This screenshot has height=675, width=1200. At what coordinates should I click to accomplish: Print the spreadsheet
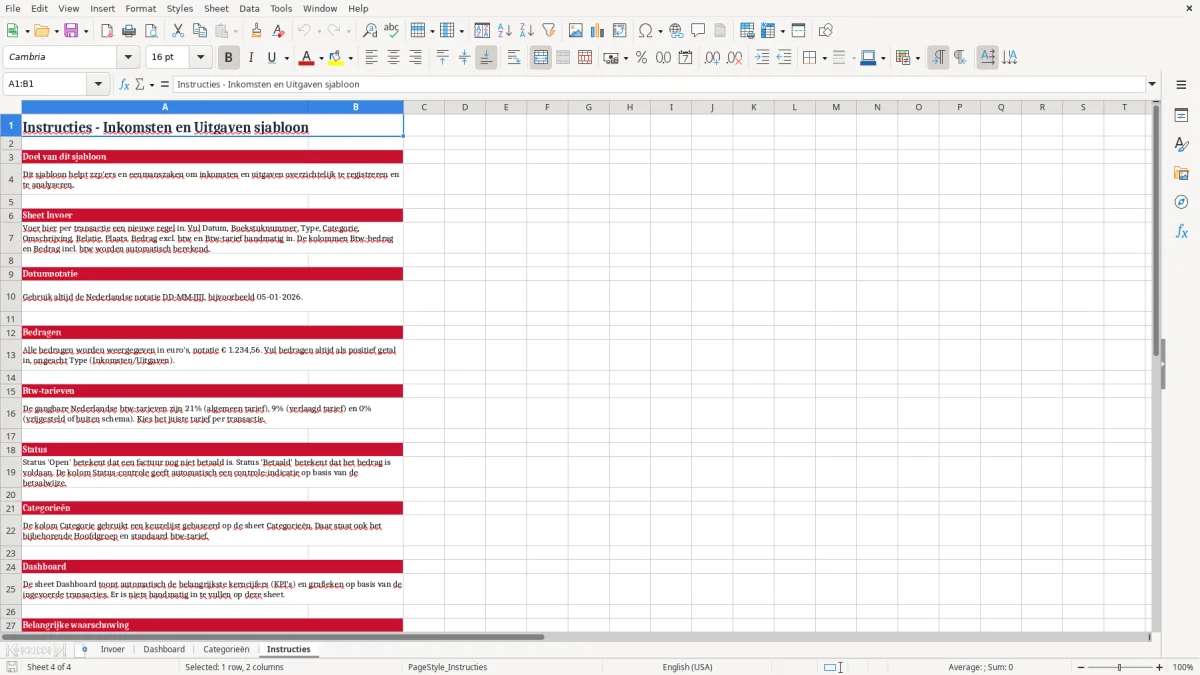coord(129,31)
